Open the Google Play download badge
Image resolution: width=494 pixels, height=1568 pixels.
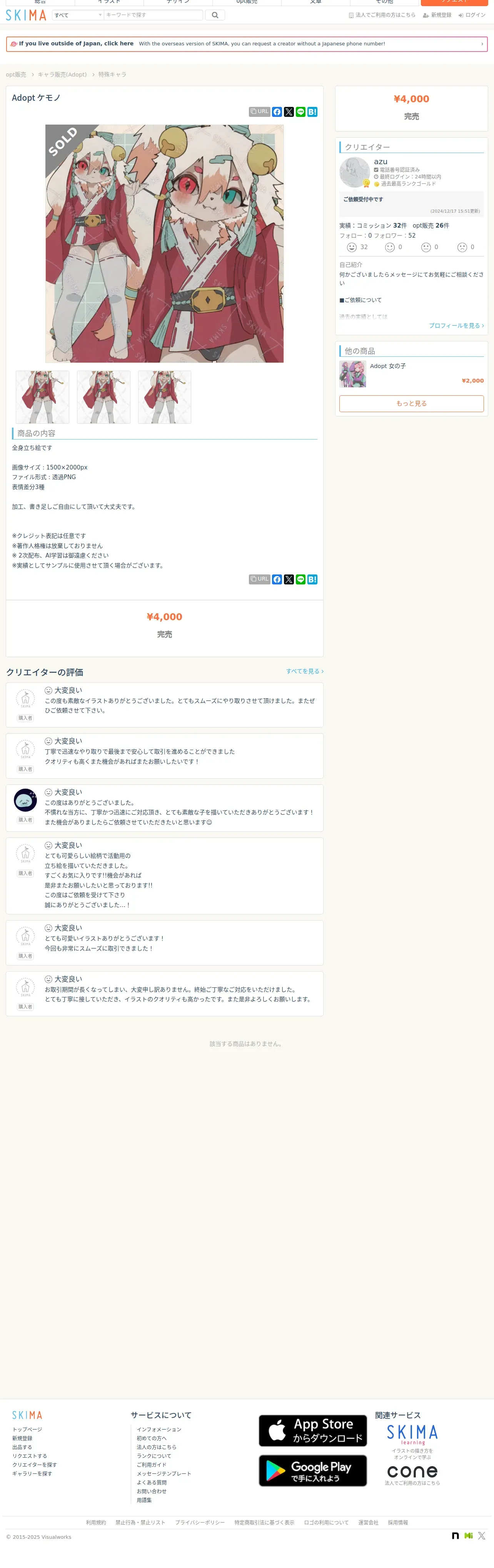click(312, 1471)
